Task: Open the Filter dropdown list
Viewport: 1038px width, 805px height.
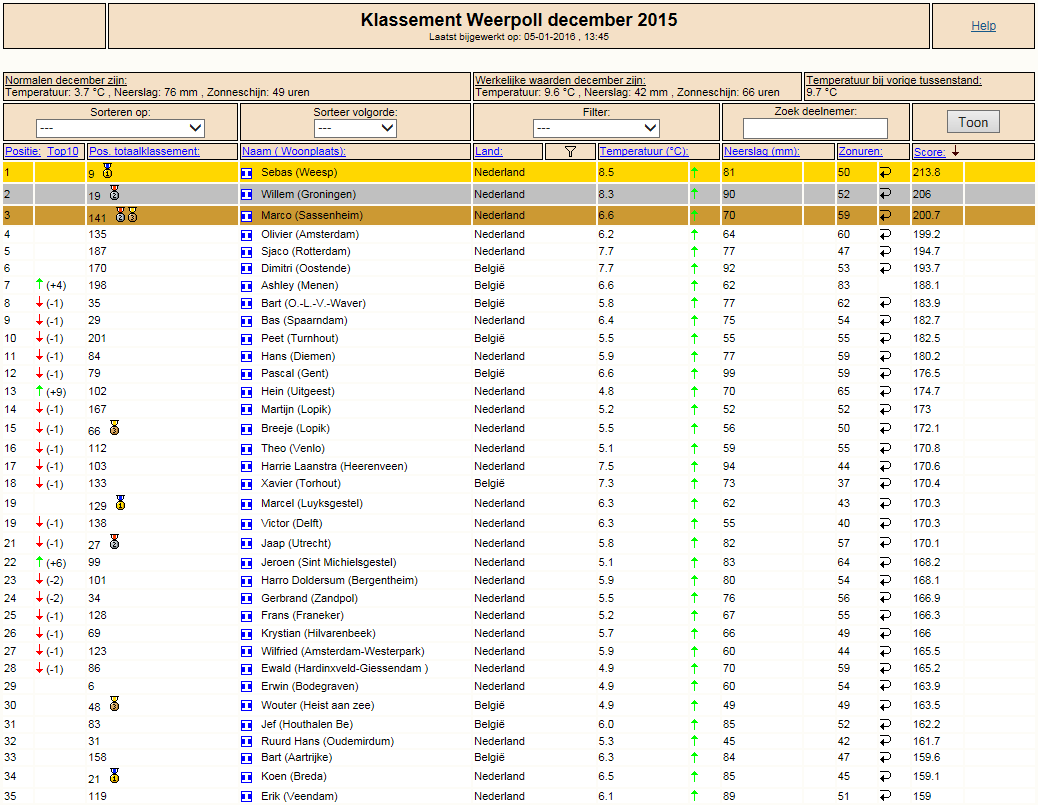Action: [596, 128]
